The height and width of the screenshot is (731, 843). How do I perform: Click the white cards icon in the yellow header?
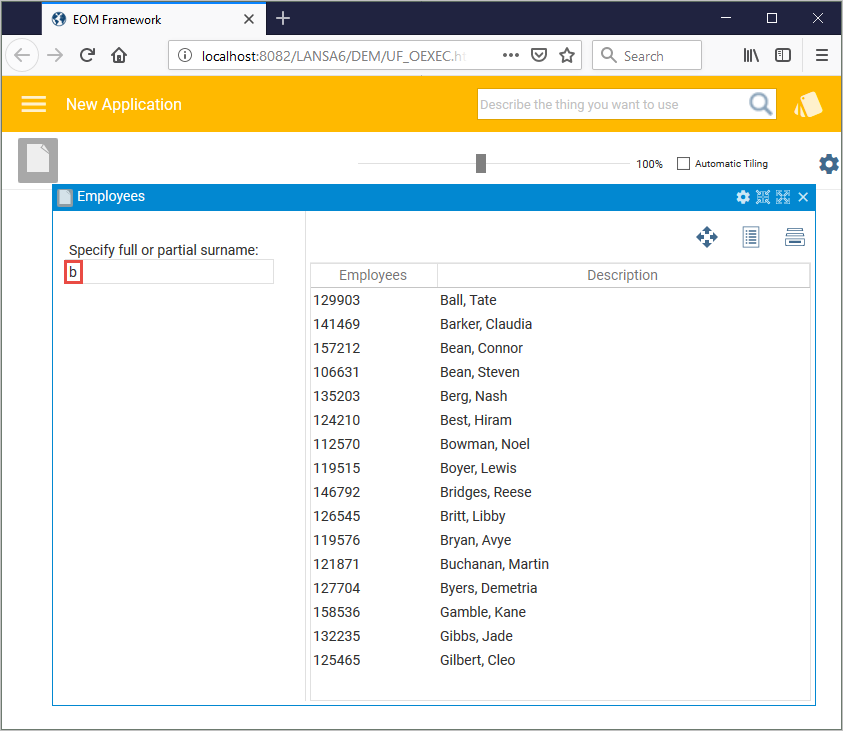point(808,105)
